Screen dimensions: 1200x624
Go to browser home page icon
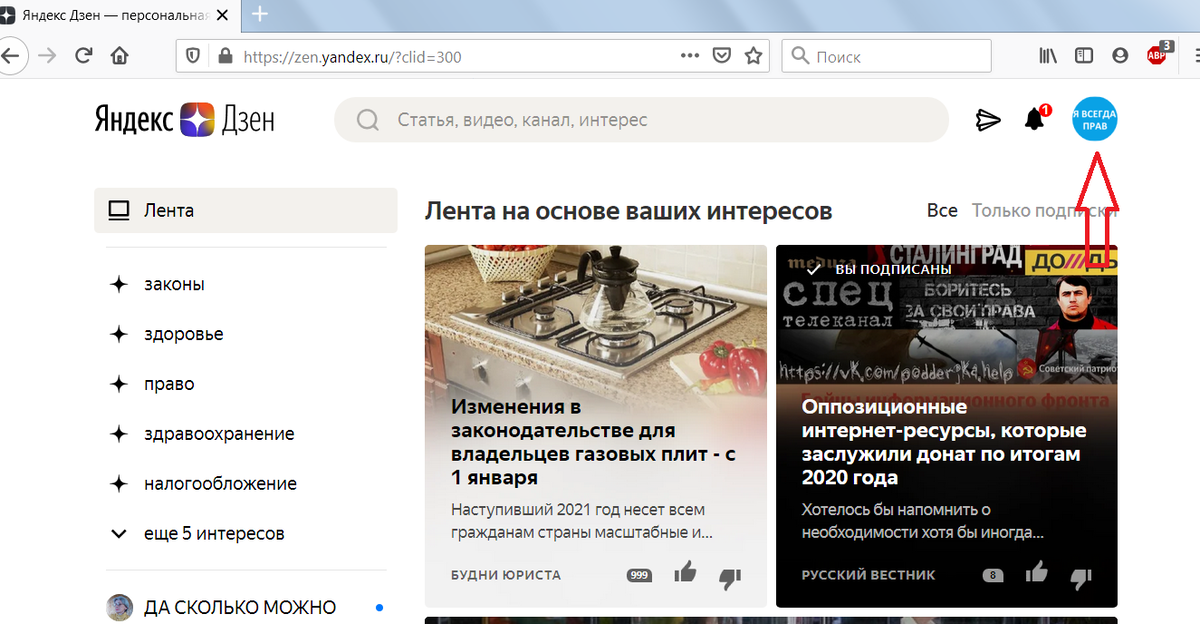[119, 56]
